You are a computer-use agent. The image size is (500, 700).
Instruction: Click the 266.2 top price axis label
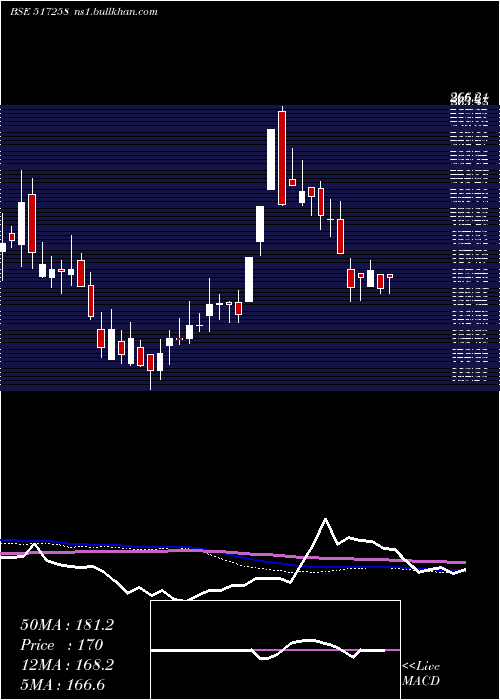[x=469, y=96]
